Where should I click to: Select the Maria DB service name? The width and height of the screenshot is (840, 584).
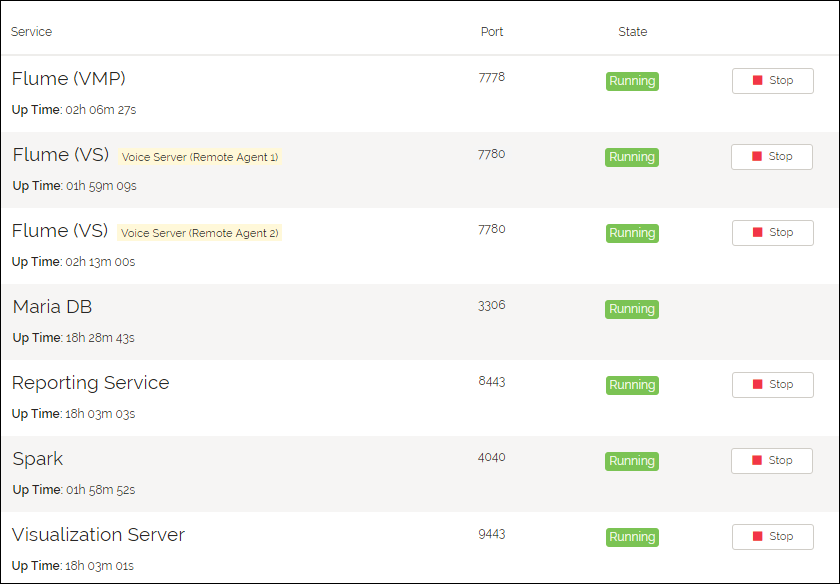[53, 307]
